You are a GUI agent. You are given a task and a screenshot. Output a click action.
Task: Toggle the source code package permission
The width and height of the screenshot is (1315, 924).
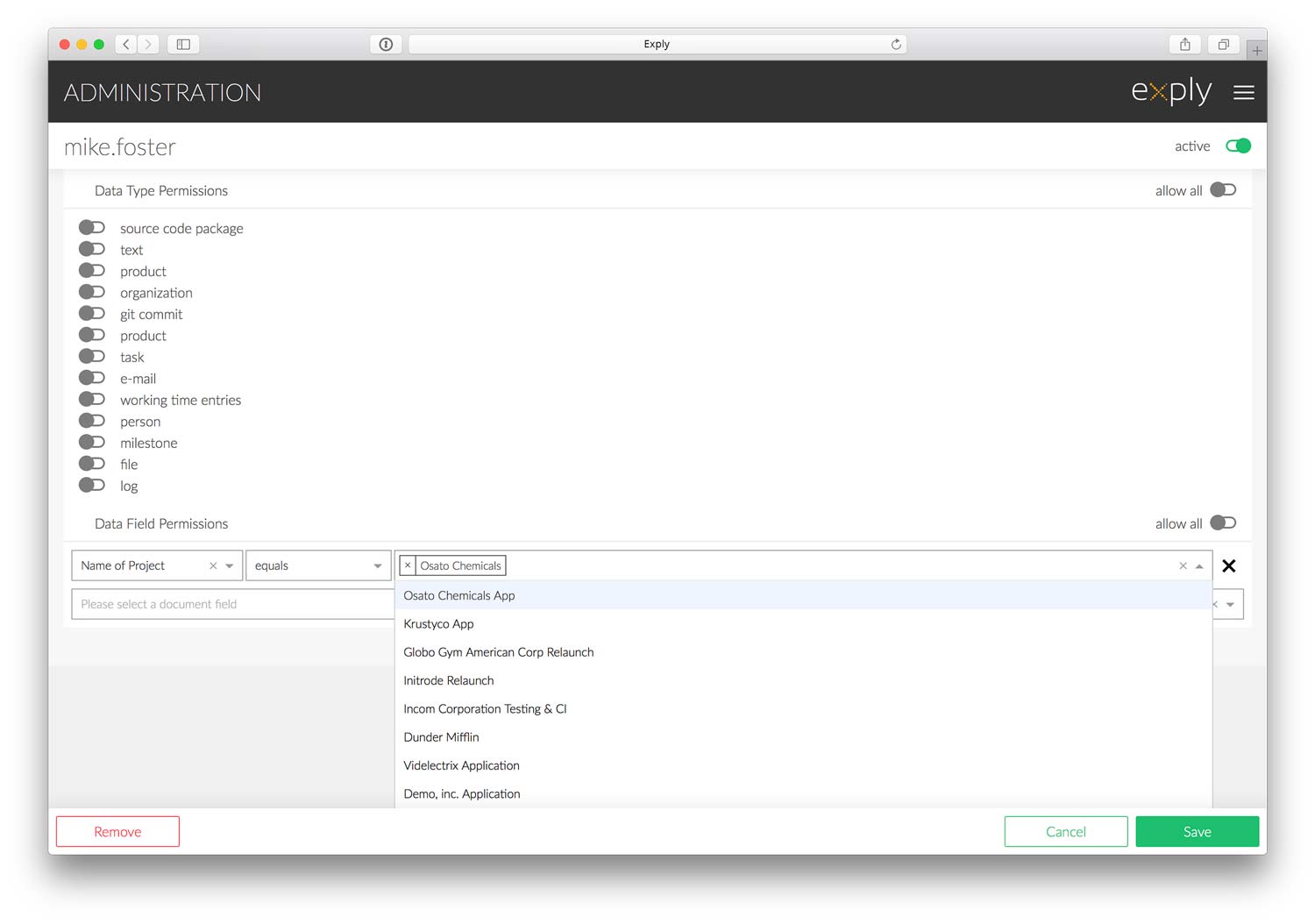point(92,228)
